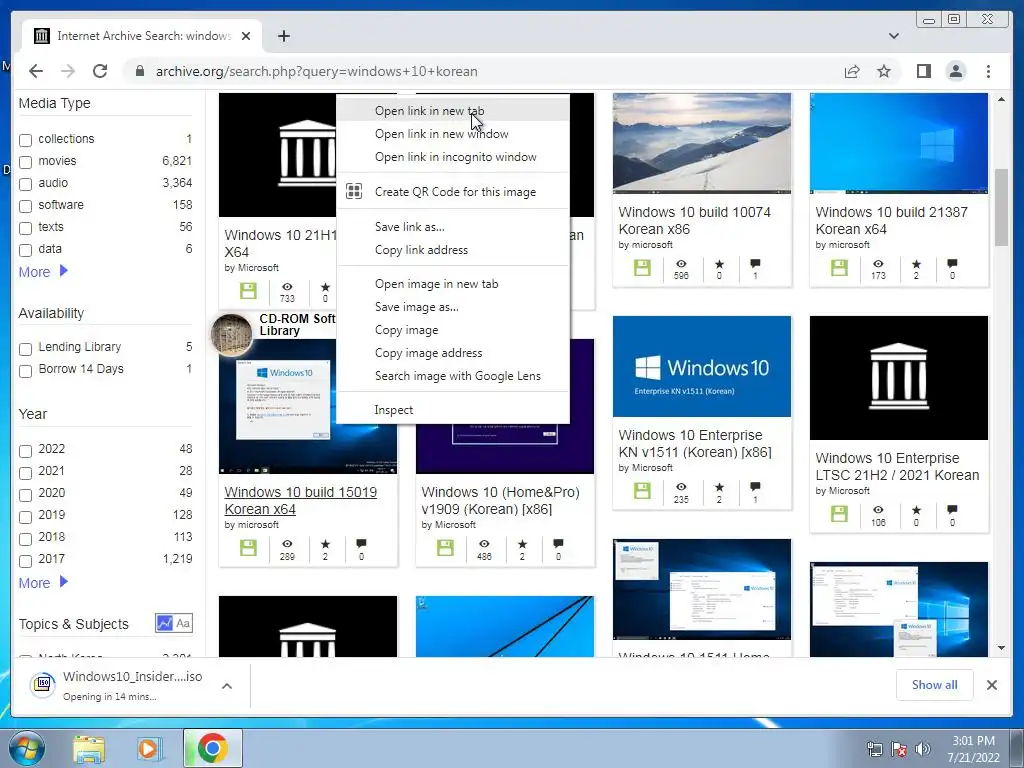Click the blue Windows 10 Enterprise KN thumbnail
This screenshot has height=768, width=1024.
click(x=701, y=366)
